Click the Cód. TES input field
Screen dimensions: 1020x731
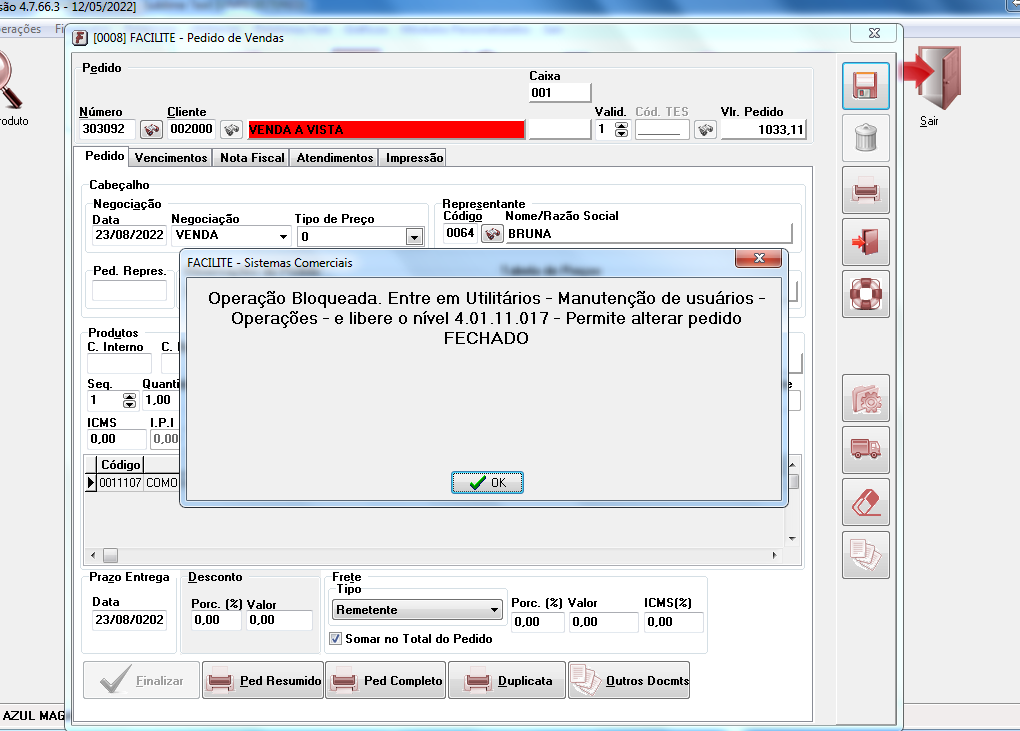click(662, 129)
